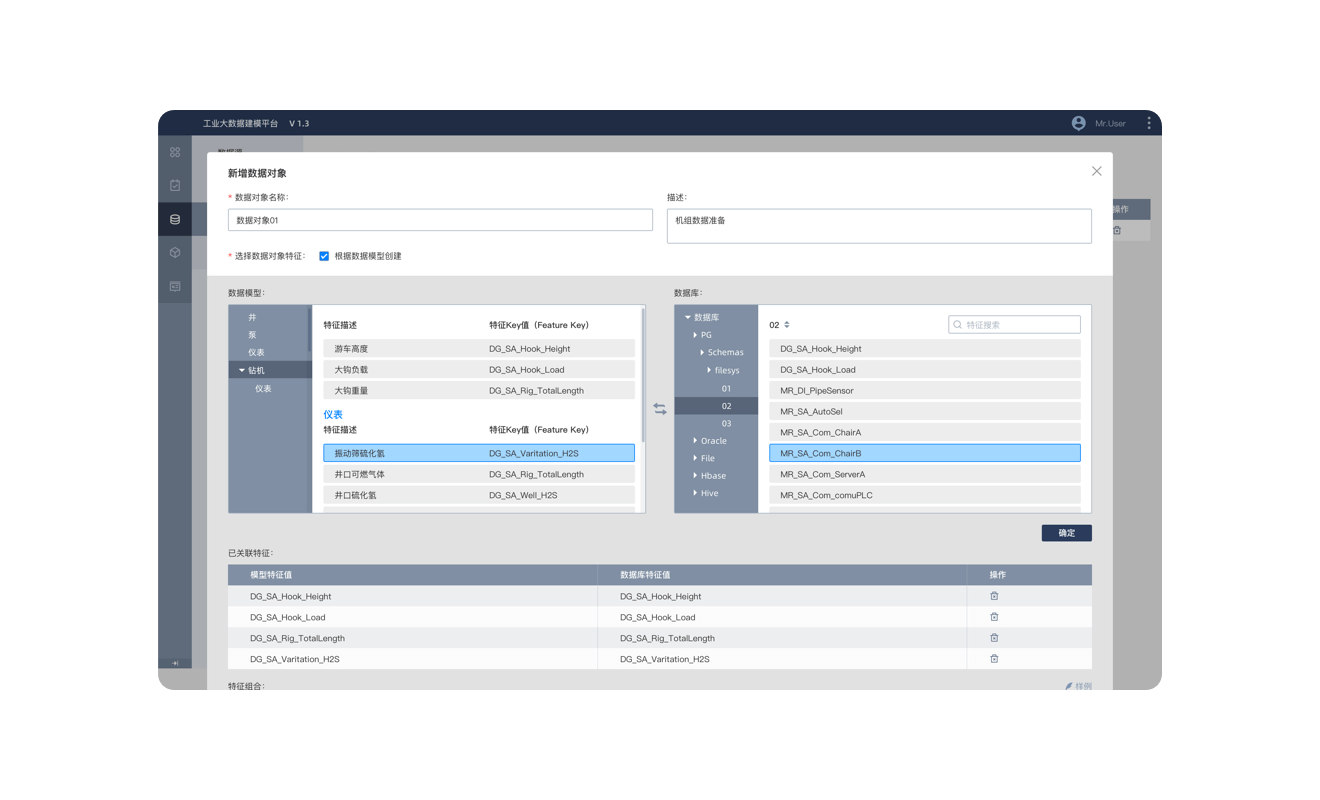Collapse the sidebar with bottom arrow icon
The height and width of the screenshot is (800, 1320).
(x=175, y=663)
